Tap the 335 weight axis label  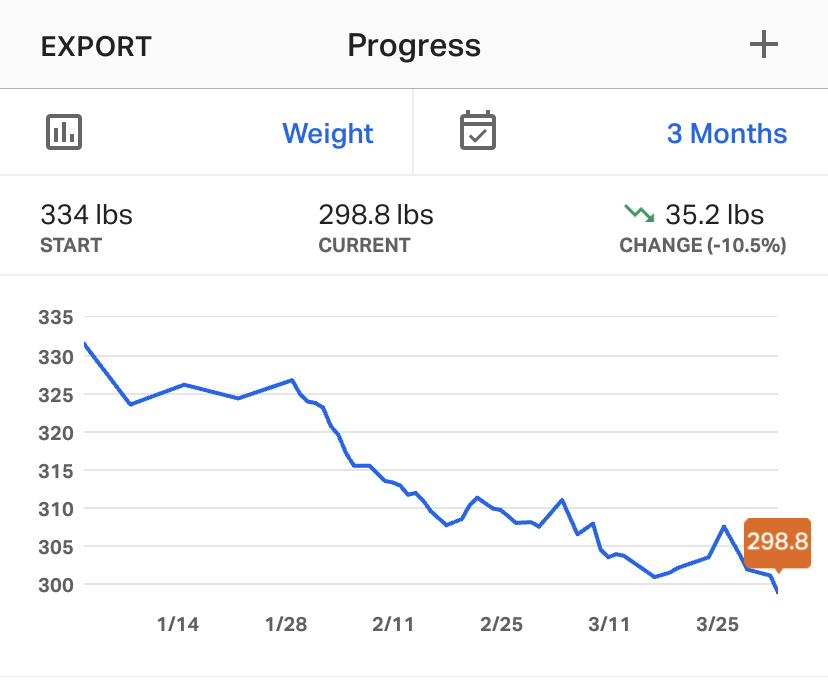56,319
